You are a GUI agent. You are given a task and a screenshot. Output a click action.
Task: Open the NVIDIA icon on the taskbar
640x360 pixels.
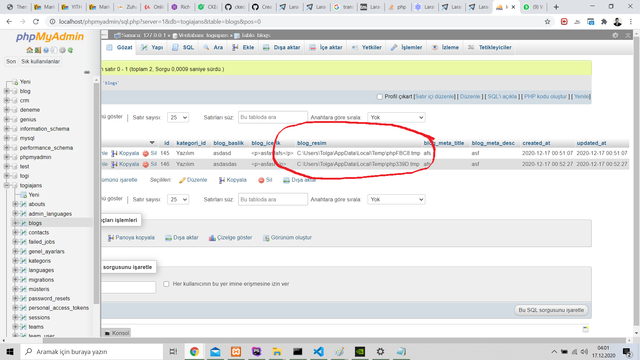360,351
